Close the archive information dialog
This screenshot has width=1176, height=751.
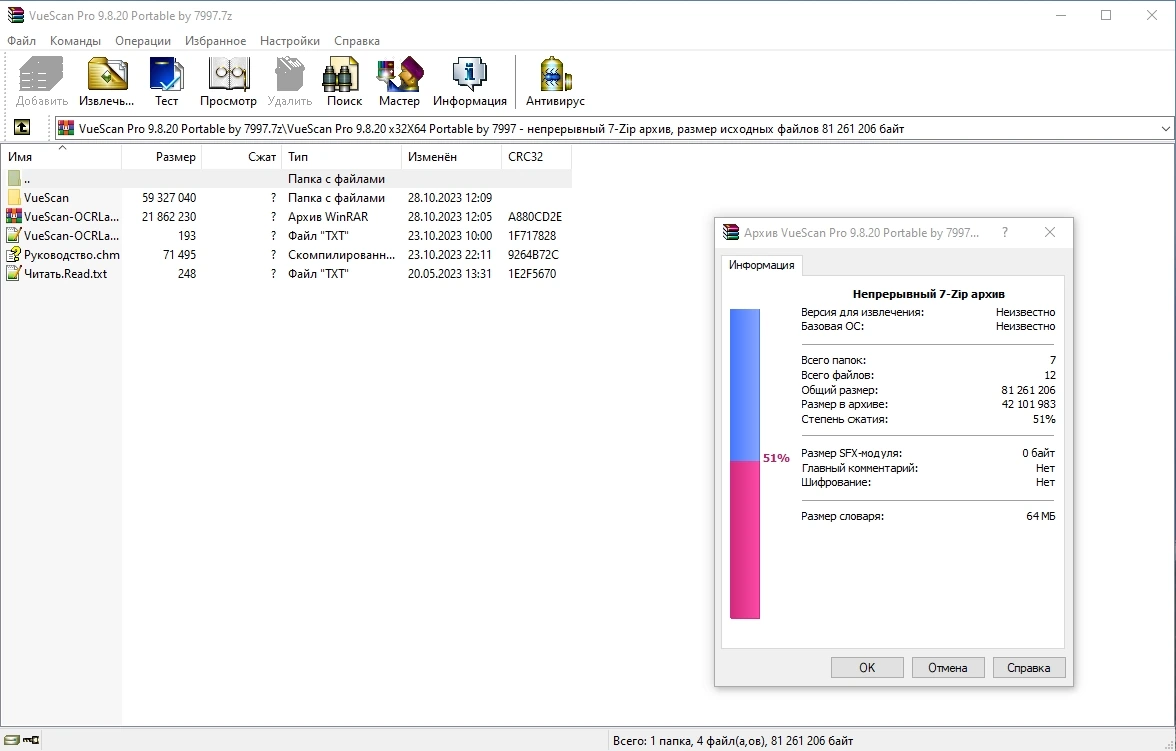[x=1050, y=233]
